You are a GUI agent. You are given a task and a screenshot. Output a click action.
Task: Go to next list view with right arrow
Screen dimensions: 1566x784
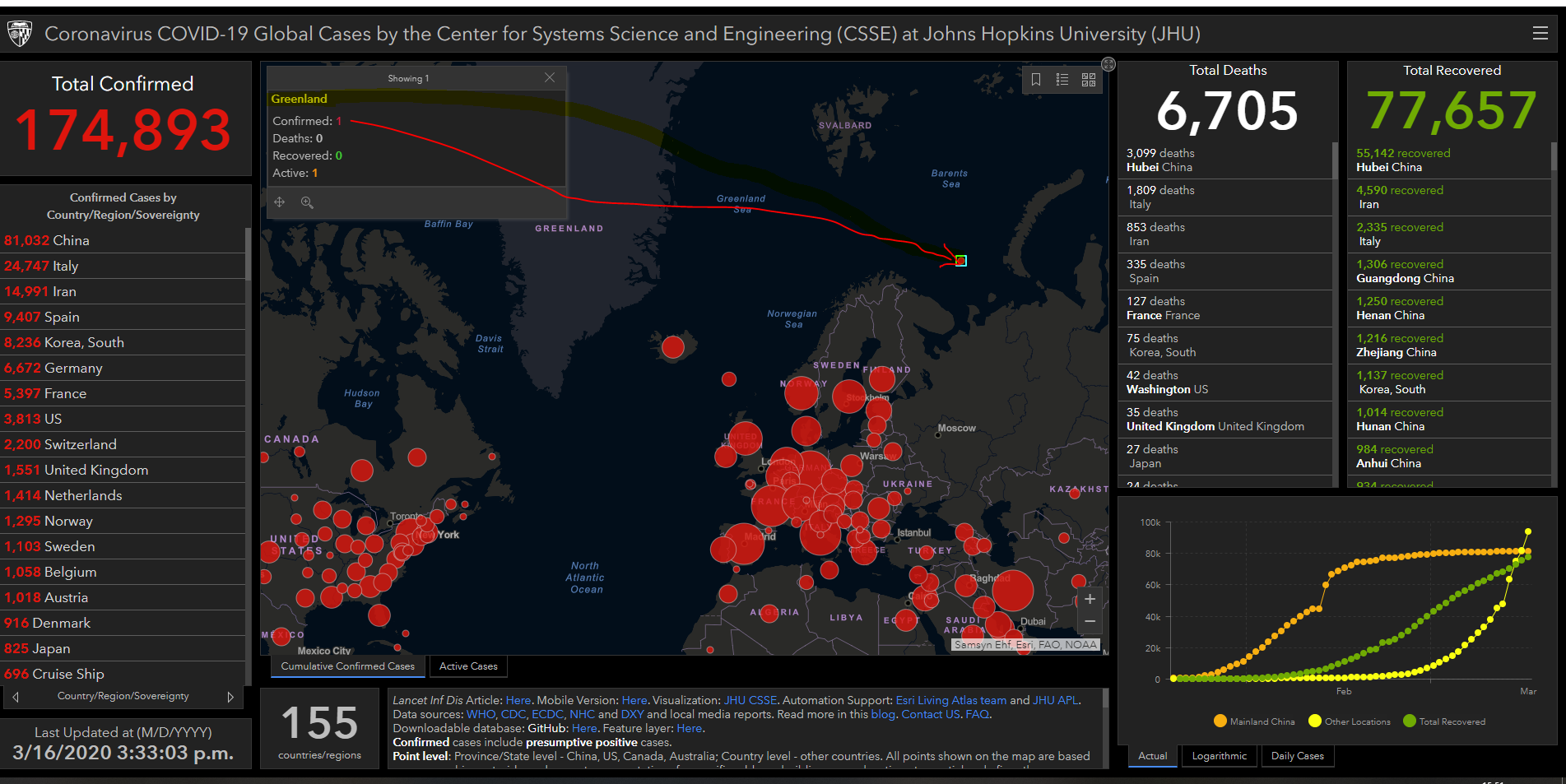[230, 697]
